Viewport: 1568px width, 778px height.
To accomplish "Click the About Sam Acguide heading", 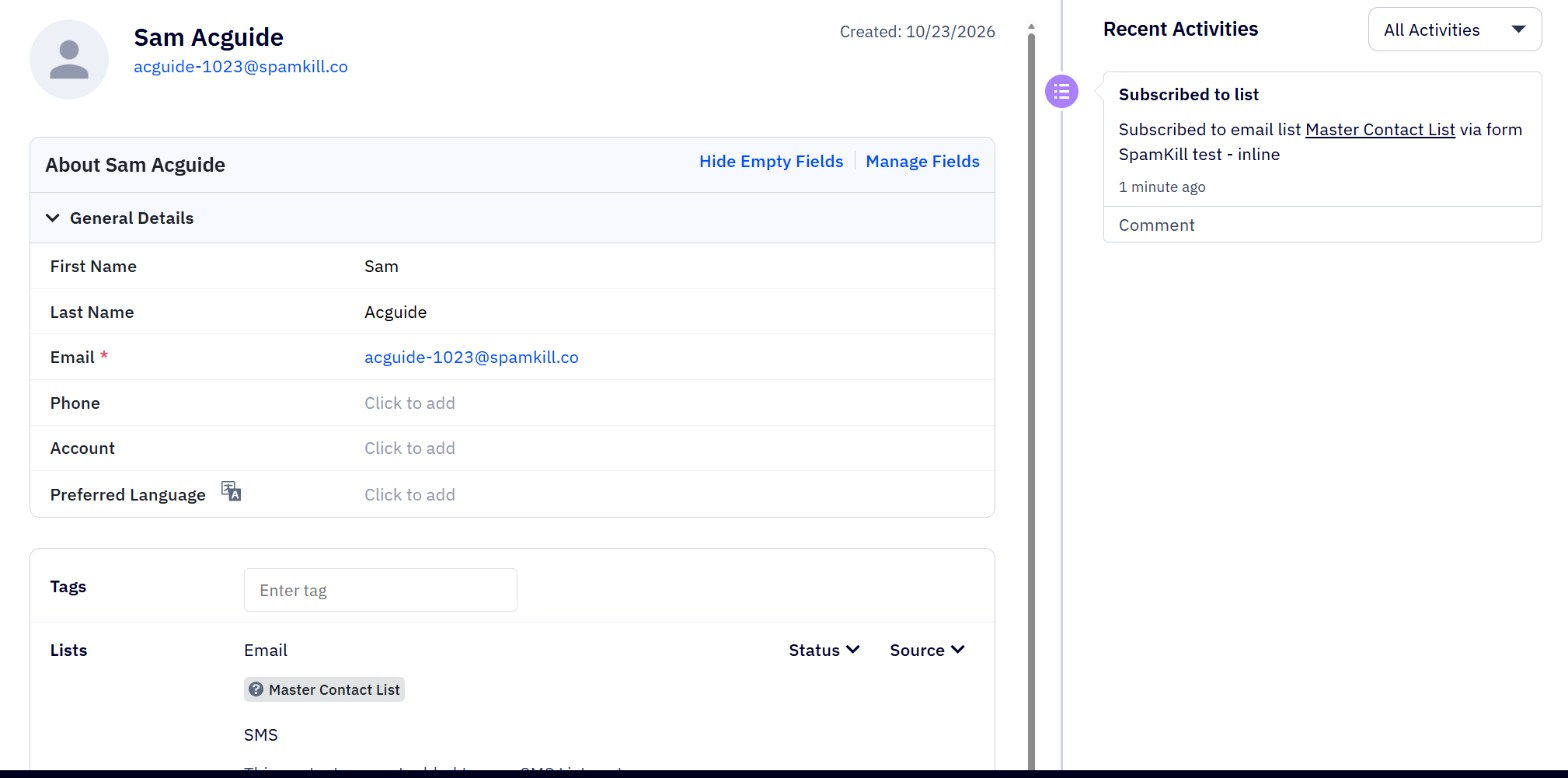I will click(135, 165).
